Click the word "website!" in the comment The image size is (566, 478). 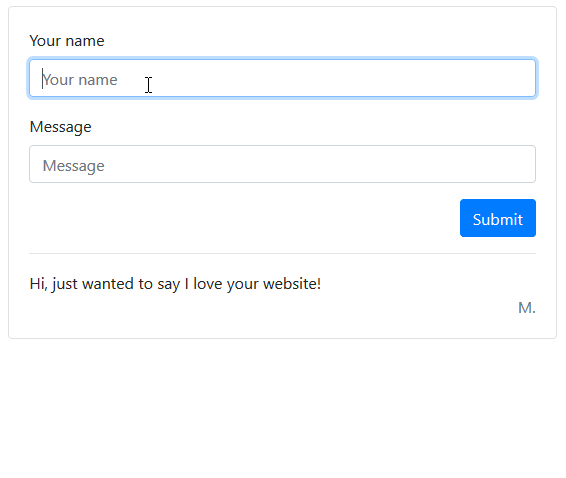point(292,284)
